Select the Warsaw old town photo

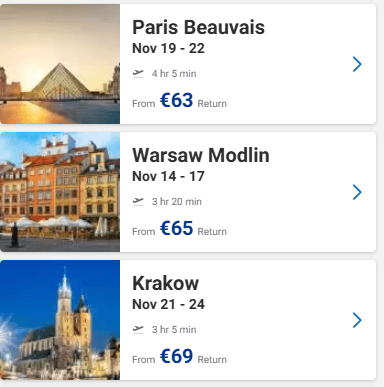tap(60, 192)
